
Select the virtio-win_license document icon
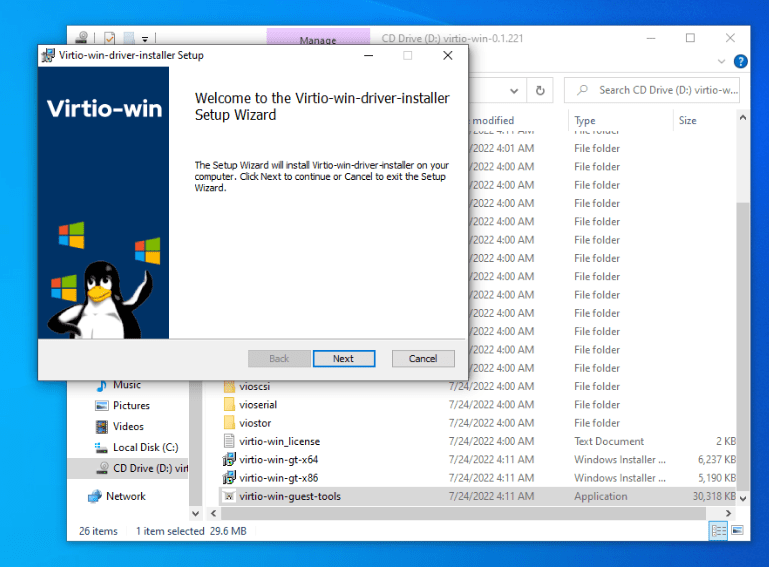(x=229, y=441)
